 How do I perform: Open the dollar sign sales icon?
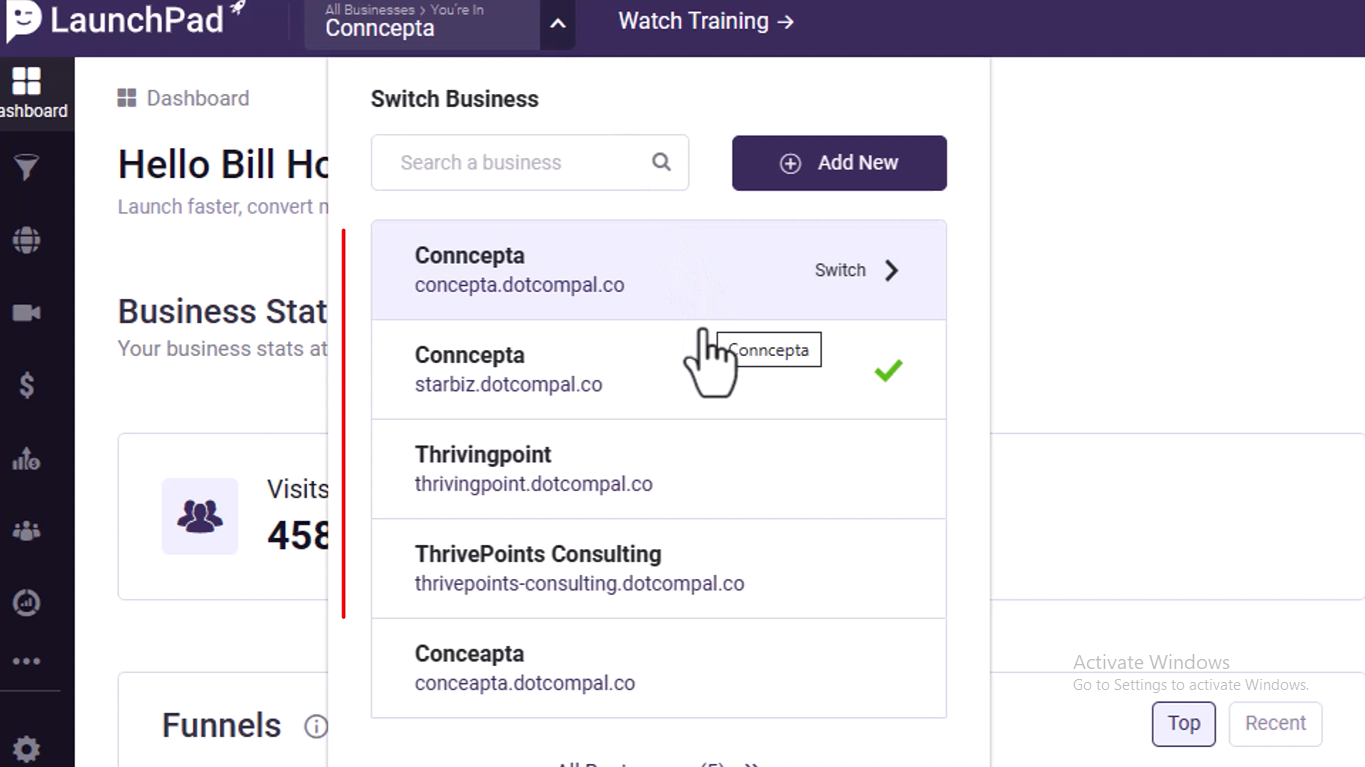tap(26, 385)
